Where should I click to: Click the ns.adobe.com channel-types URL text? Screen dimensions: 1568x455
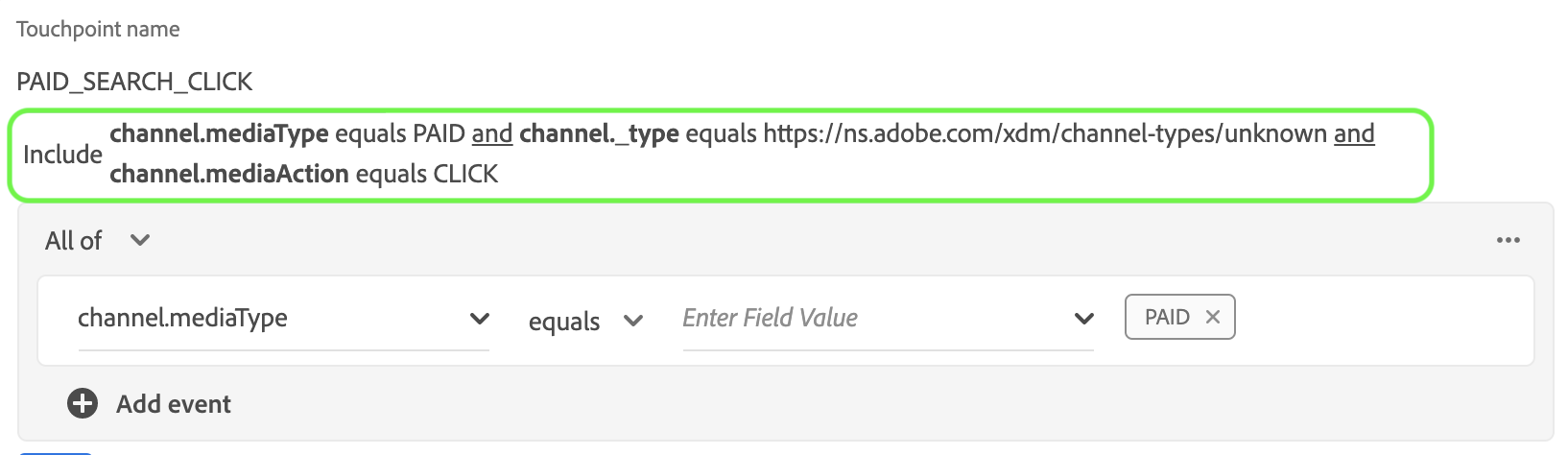click(1045, 133)
